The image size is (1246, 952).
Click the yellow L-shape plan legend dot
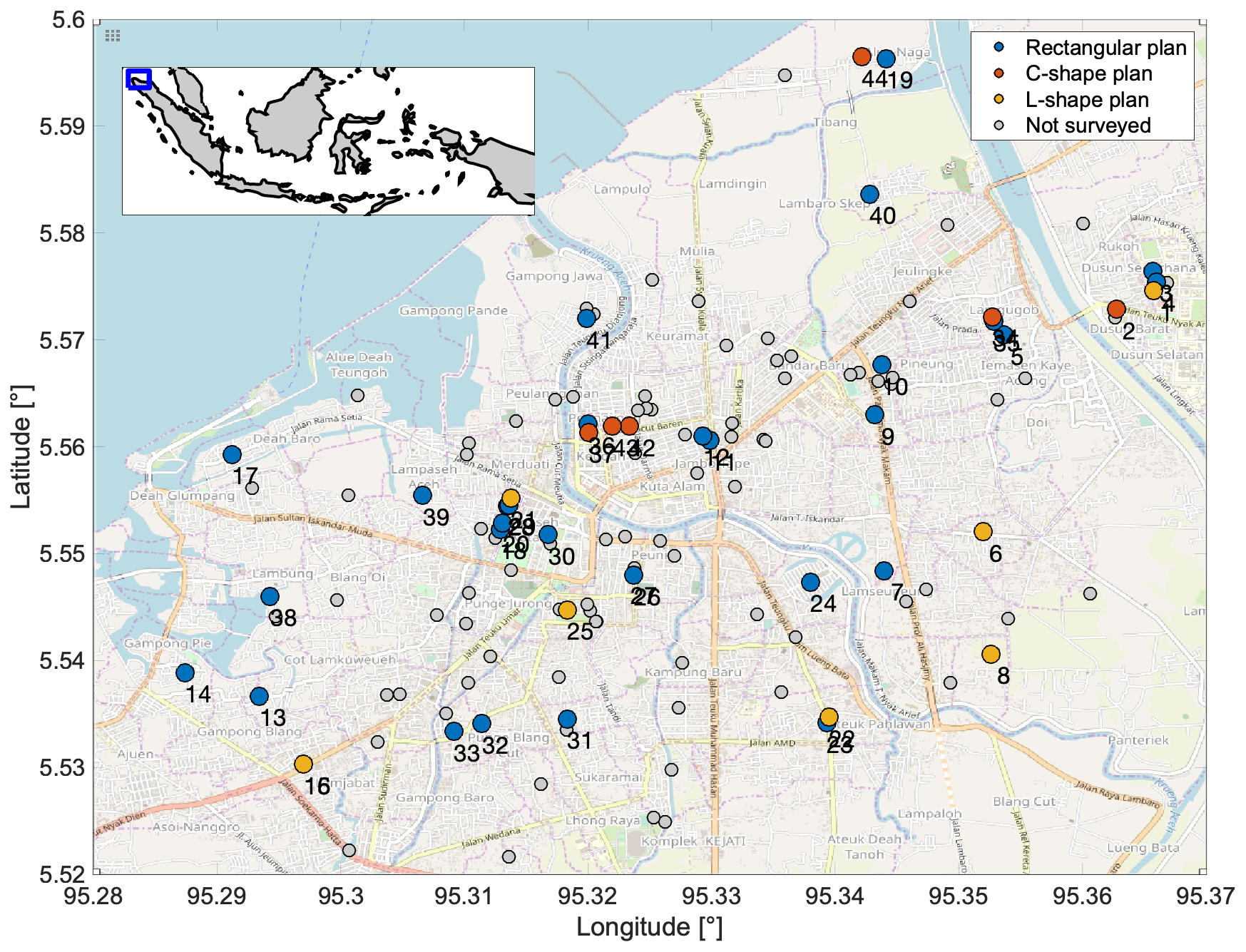click(x=999, y=100)
